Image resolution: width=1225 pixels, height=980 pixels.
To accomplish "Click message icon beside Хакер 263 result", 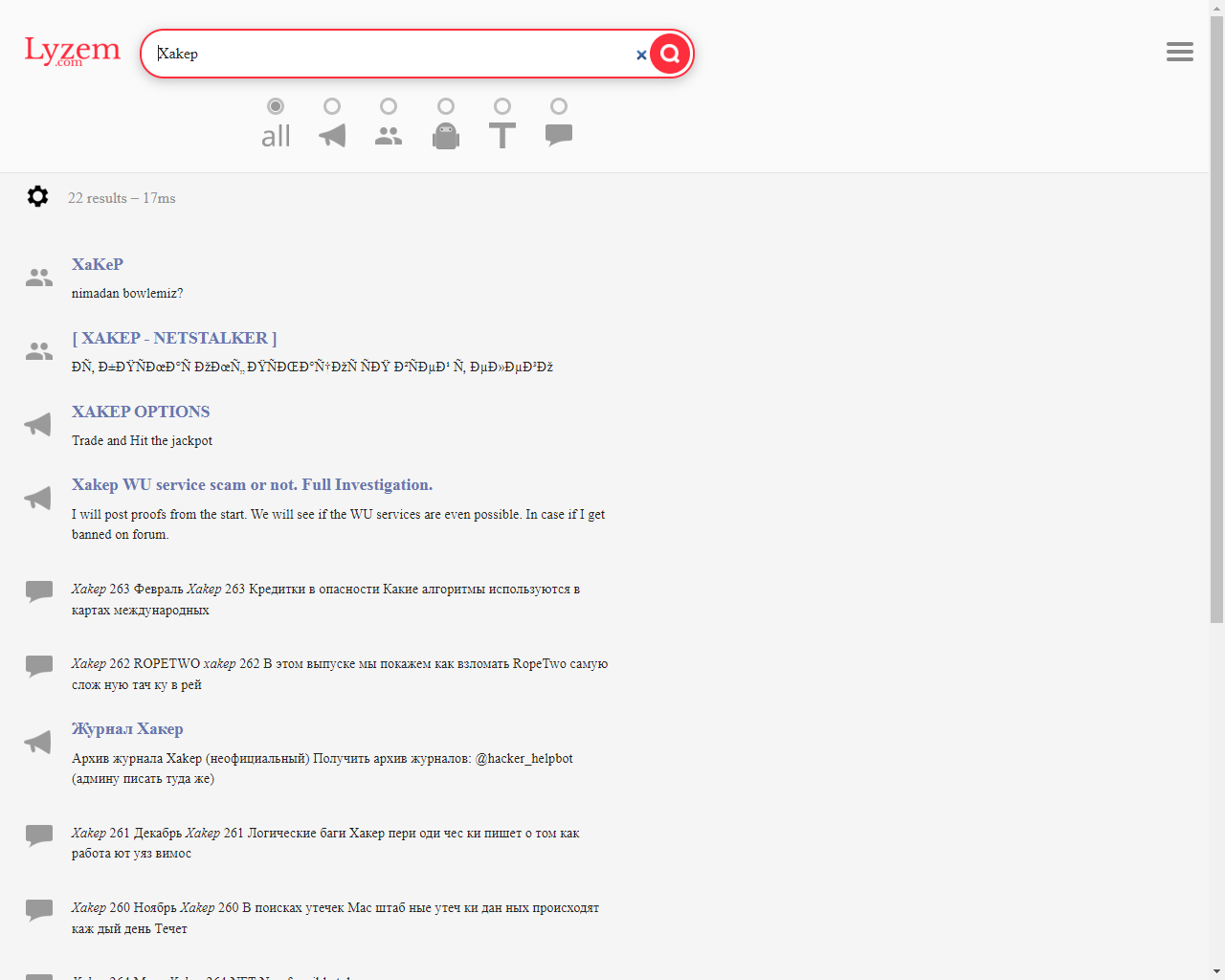I will point(39,591).
